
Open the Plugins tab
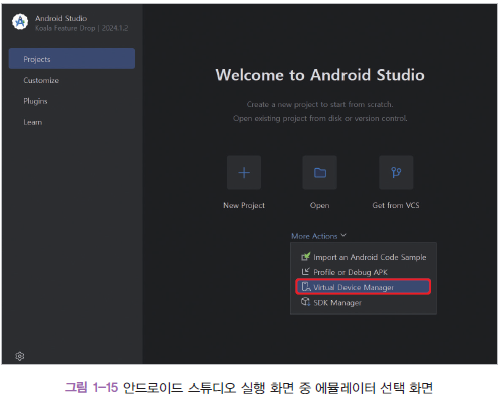pyautogui.click(x=35, y=101)
